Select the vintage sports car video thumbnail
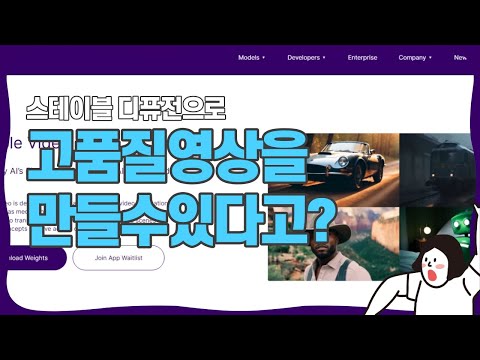 [x=333, y=169]
